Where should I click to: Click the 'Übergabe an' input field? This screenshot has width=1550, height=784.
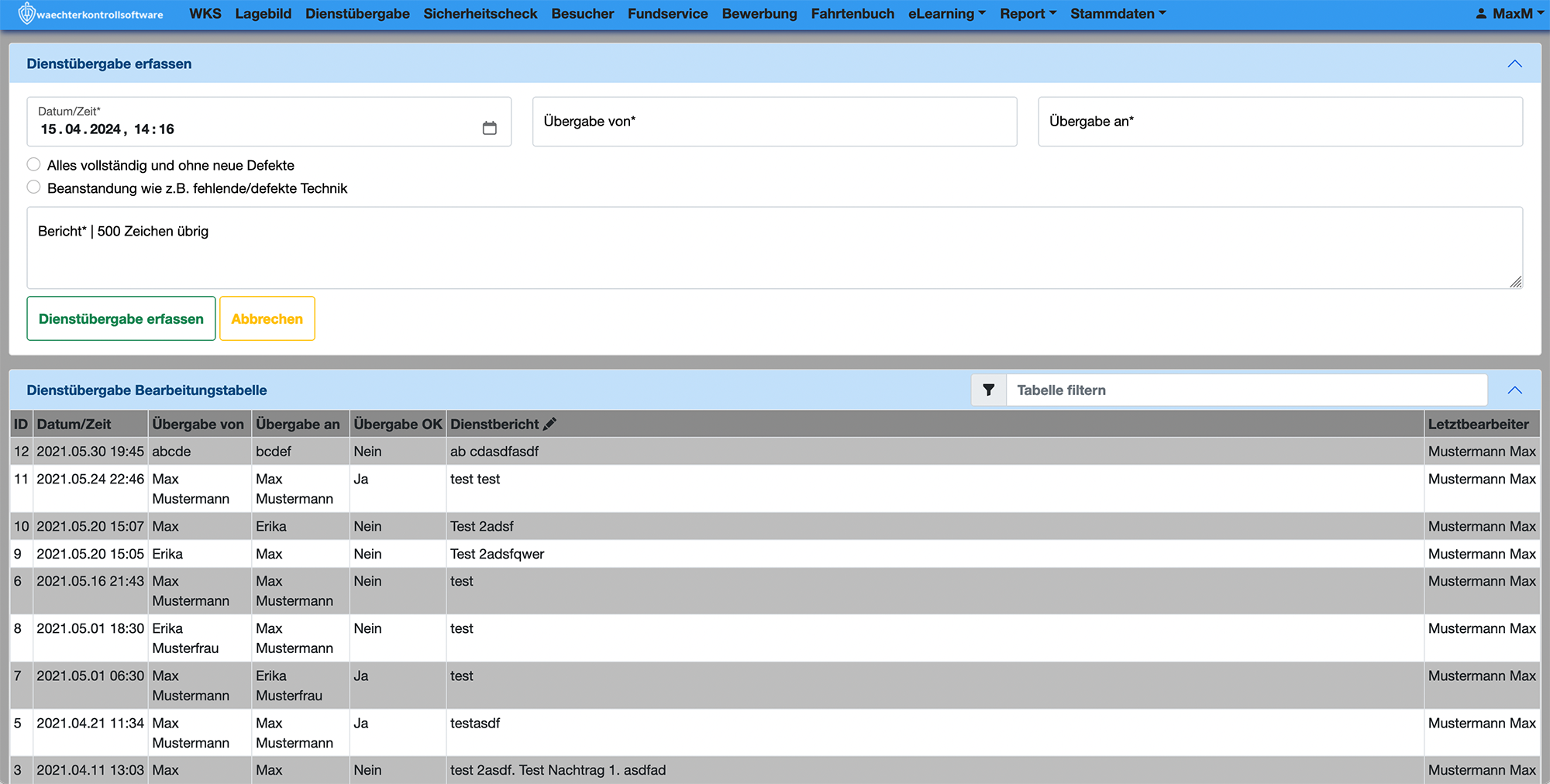[1280, 122]
